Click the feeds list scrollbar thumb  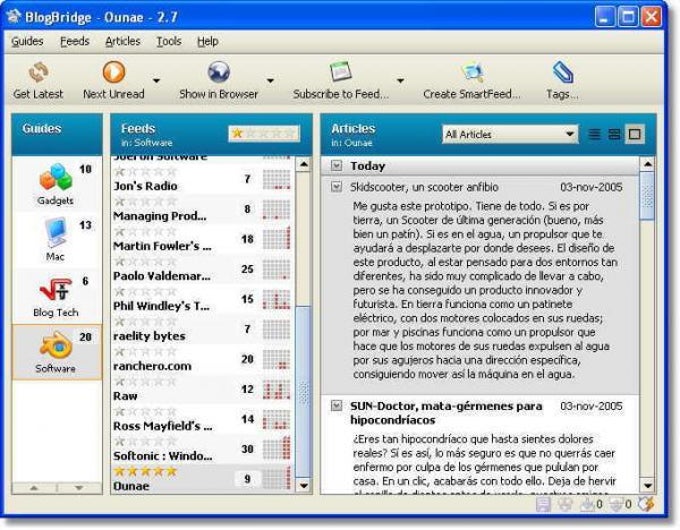(x=304, y=392)
